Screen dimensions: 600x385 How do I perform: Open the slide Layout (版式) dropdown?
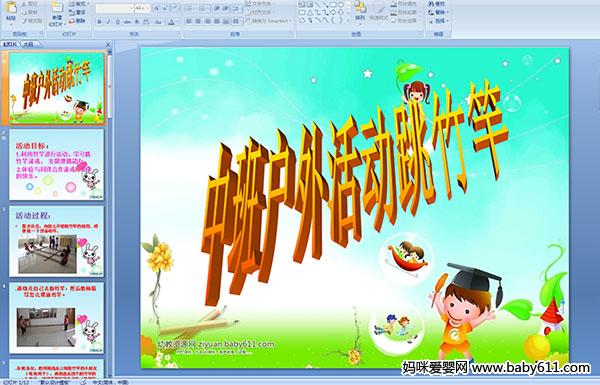coord(78,4)
